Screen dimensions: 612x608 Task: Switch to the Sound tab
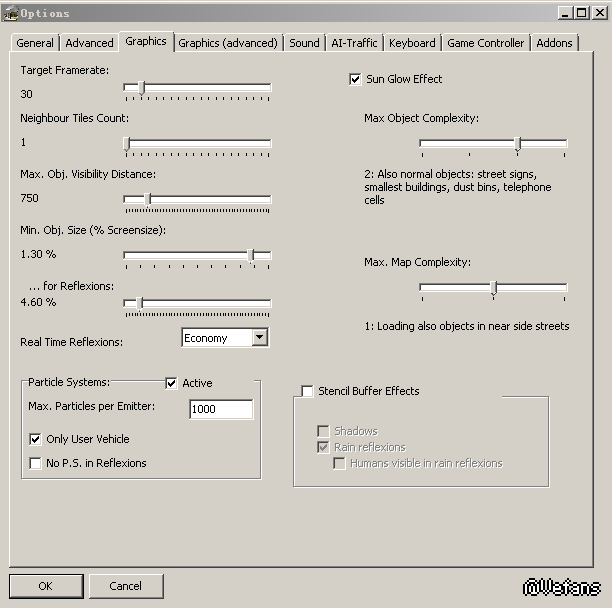(304, 43)
